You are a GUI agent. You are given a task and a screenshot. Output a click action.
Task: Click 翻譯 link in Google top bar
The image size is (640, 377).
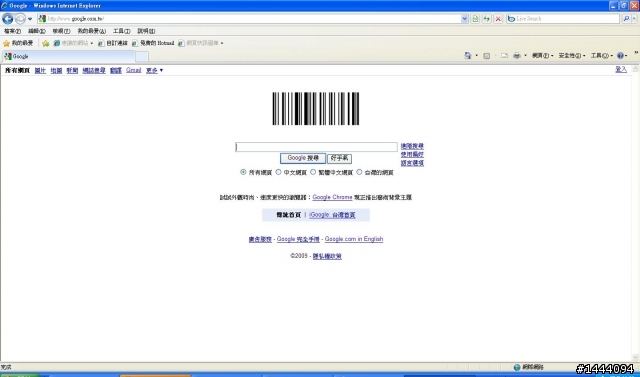pyautogui.click(x=116, y=71)
